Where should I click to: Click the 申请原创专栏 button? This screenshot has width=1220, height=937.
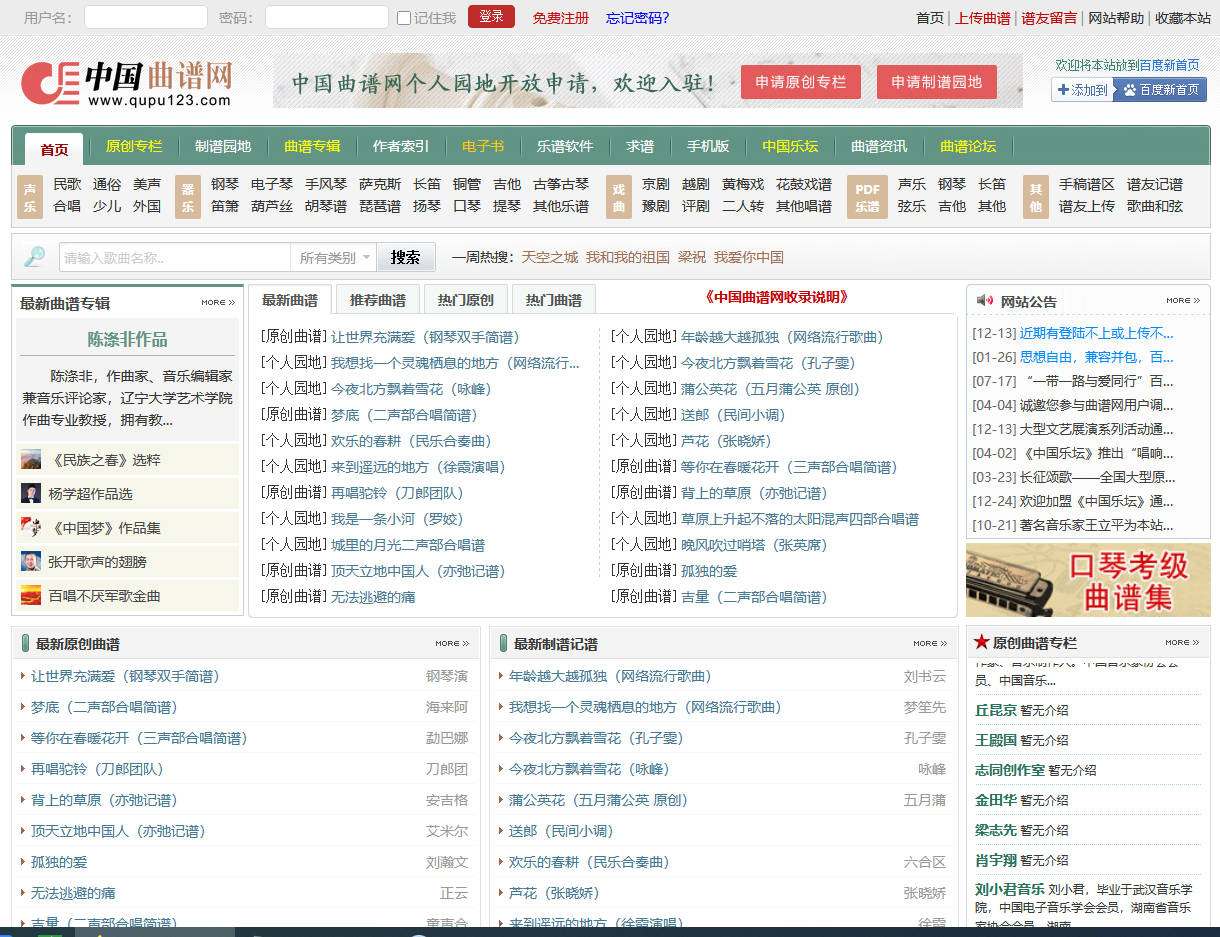pyautogui.click(x=800, y=82)
